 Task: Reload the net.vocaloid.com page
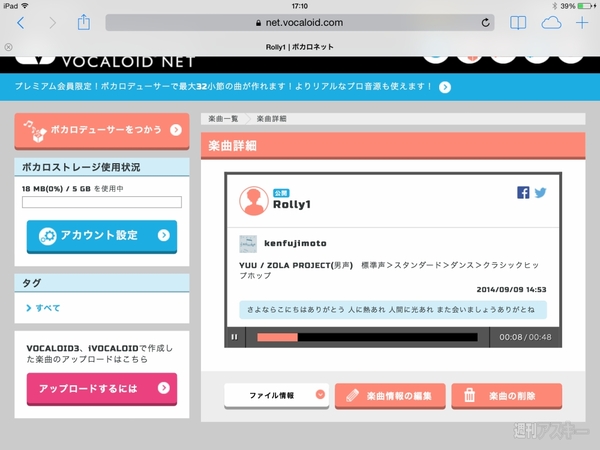coord(485,23)
